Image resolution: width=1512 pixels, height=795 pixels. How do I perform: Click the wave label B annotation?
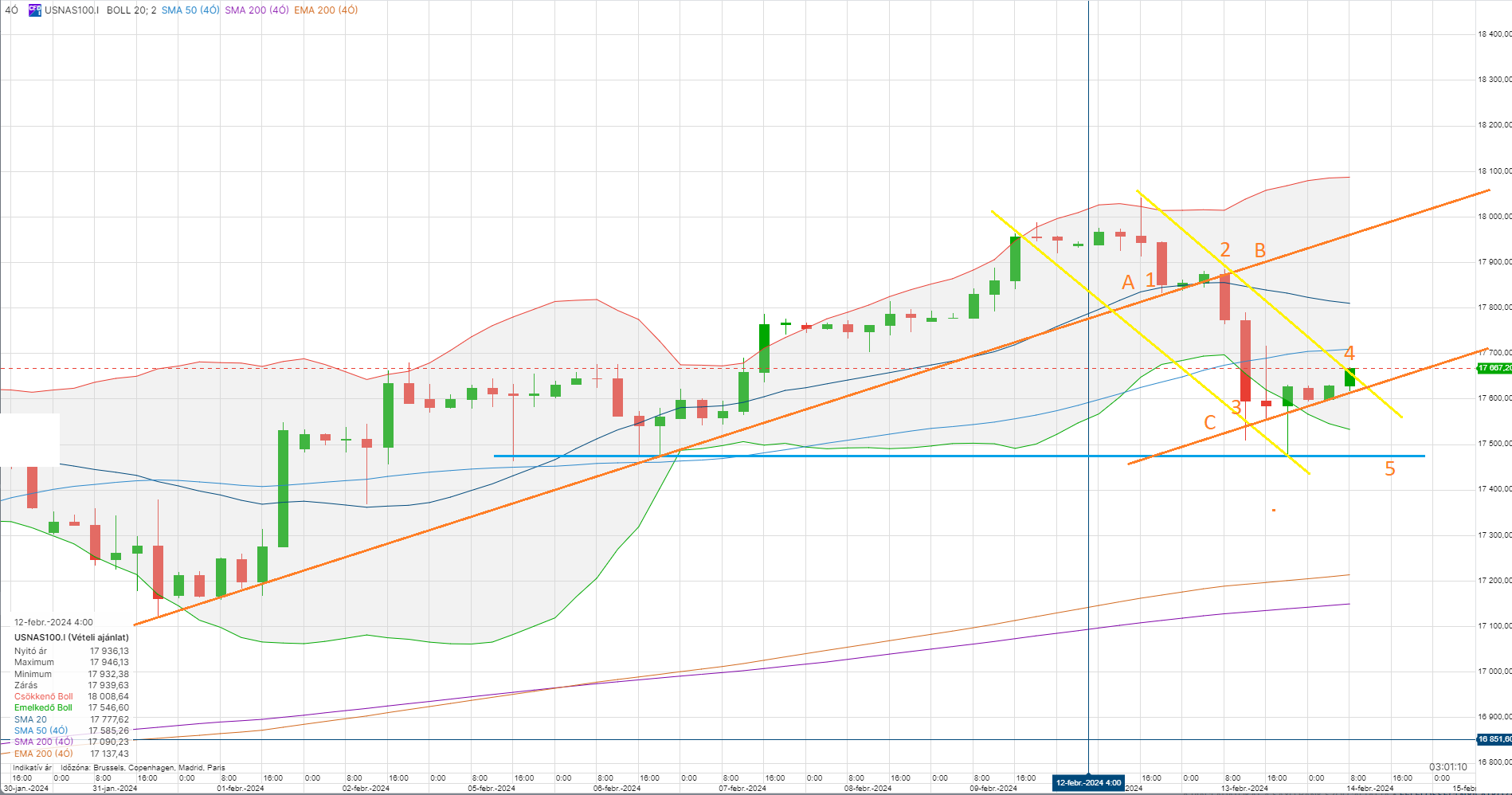(x=1260, y=250)
